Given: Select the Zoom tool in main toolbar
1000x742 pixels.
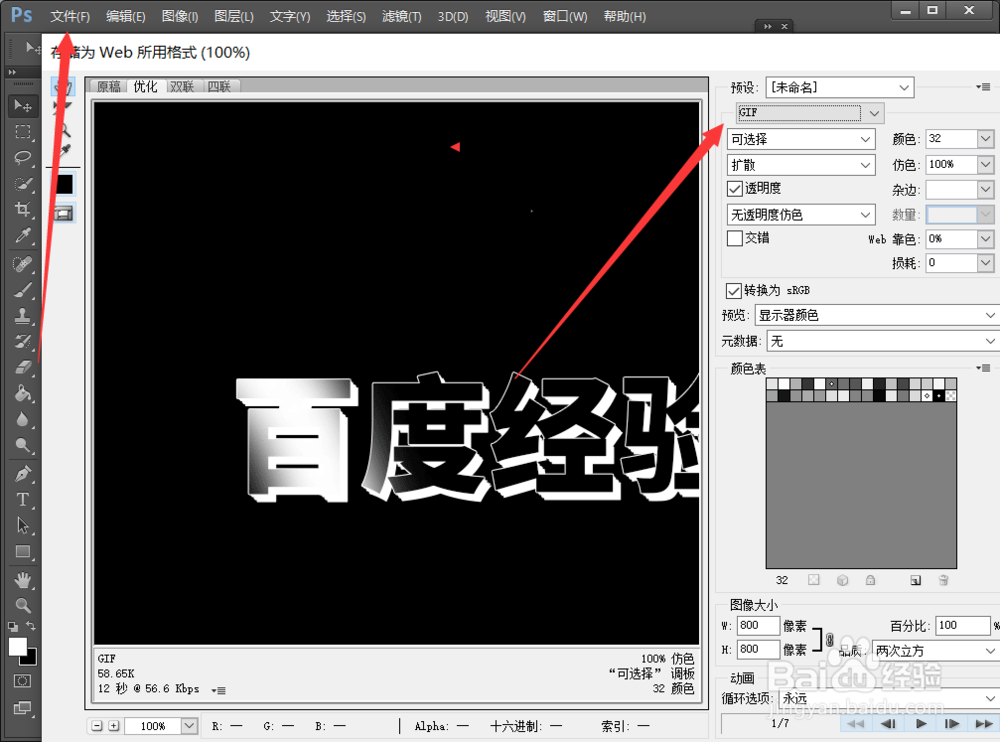Looking at the screenshot, I should point(23,605).
